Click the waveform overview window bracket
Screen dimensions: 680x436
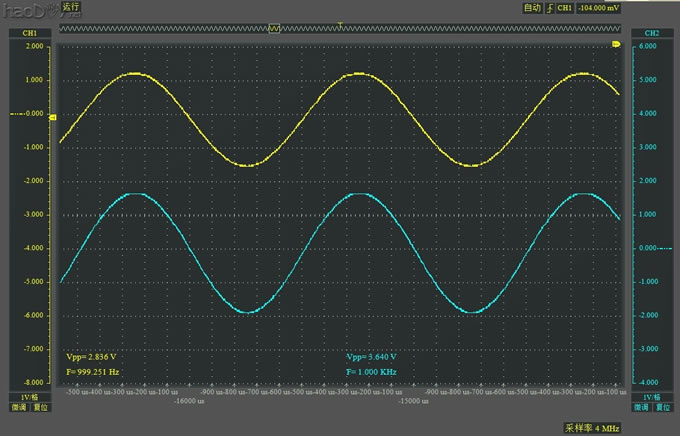pos(274,30)
